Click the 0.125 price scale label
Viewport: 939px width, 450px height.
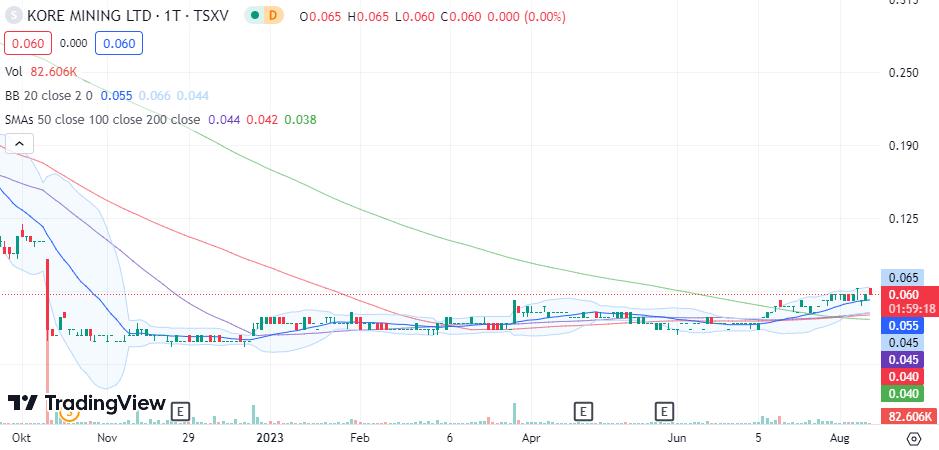click(x=904, y=218)
